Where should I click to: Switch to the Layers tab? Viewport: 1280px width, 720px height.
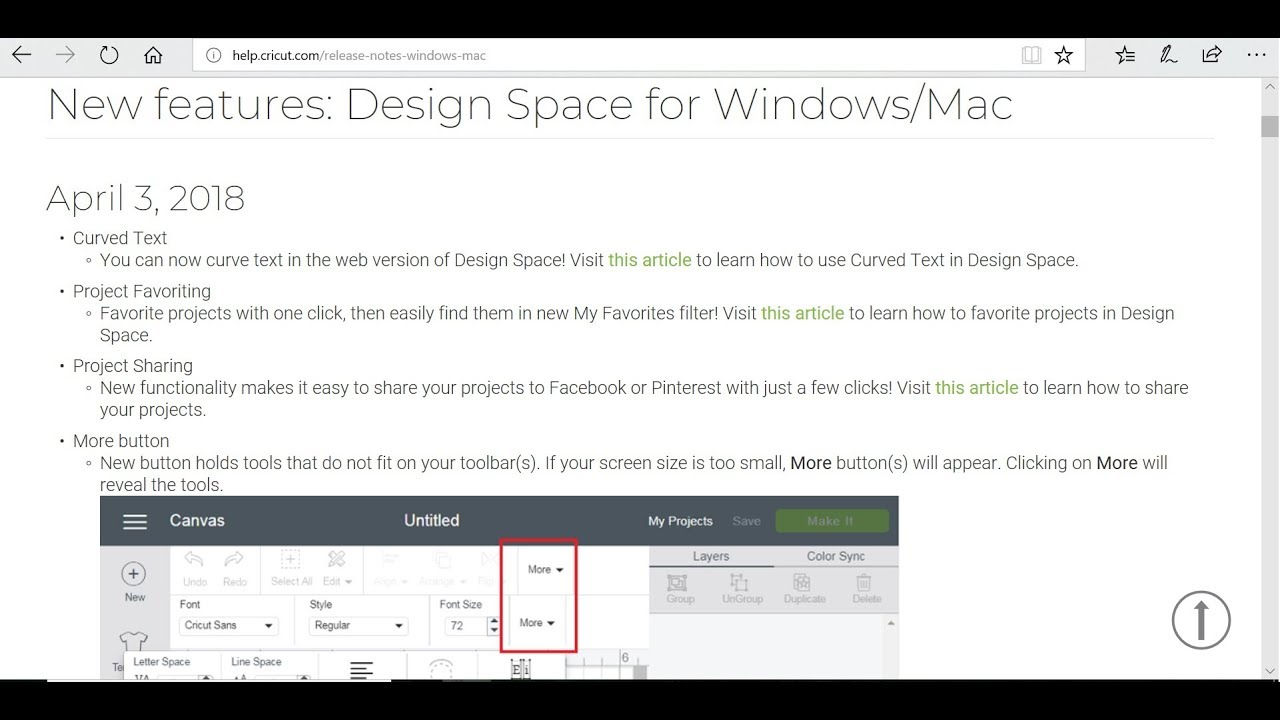(711, 556)
